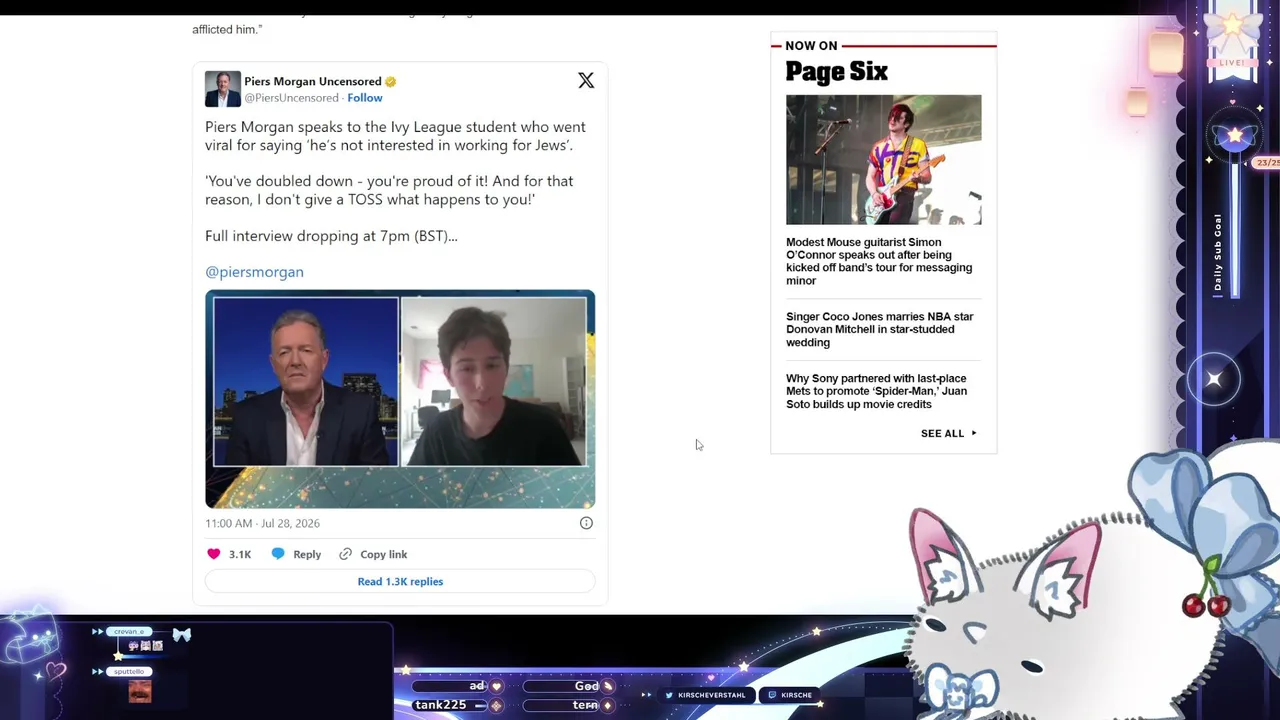The image size is (1280, 720).
Task: Open the Coco Jones marries Donovan Mitchell headline
Action: [879, 329]
